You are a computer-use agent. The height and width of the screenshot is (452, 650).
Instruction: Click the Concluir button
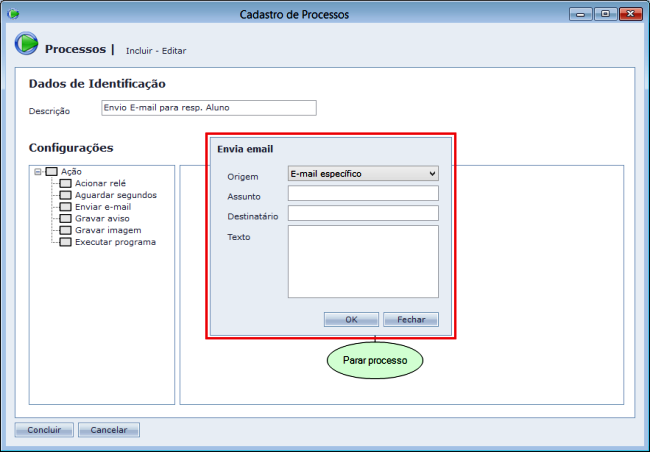click(x=44, y=430)
